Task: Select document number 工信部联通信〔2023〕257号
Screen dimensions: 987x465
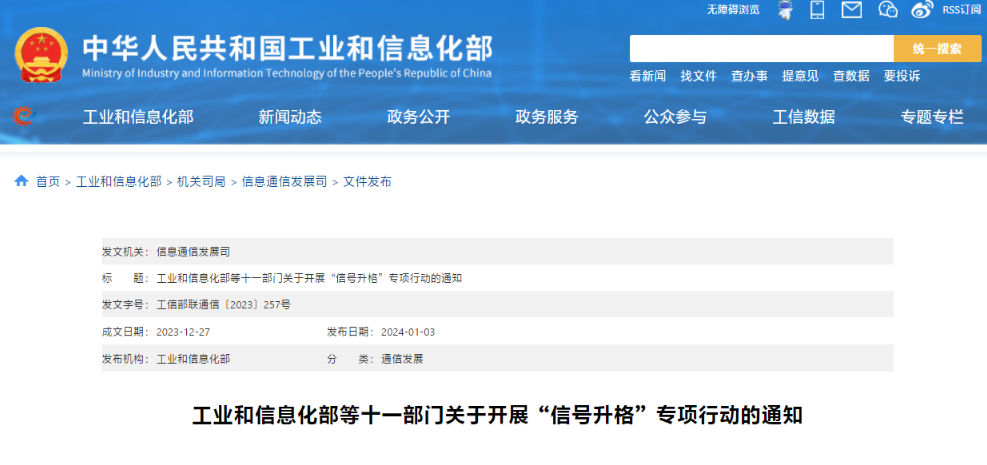Action: tap(223, 305)
